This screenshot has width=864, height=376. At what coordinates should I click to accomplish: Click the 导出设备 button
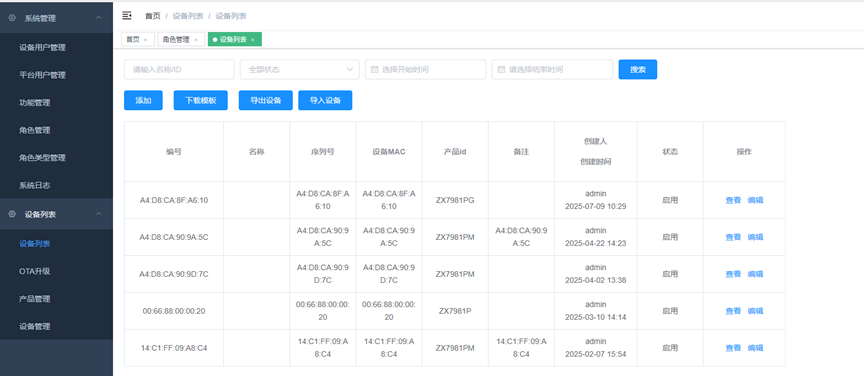click(266, 100)
